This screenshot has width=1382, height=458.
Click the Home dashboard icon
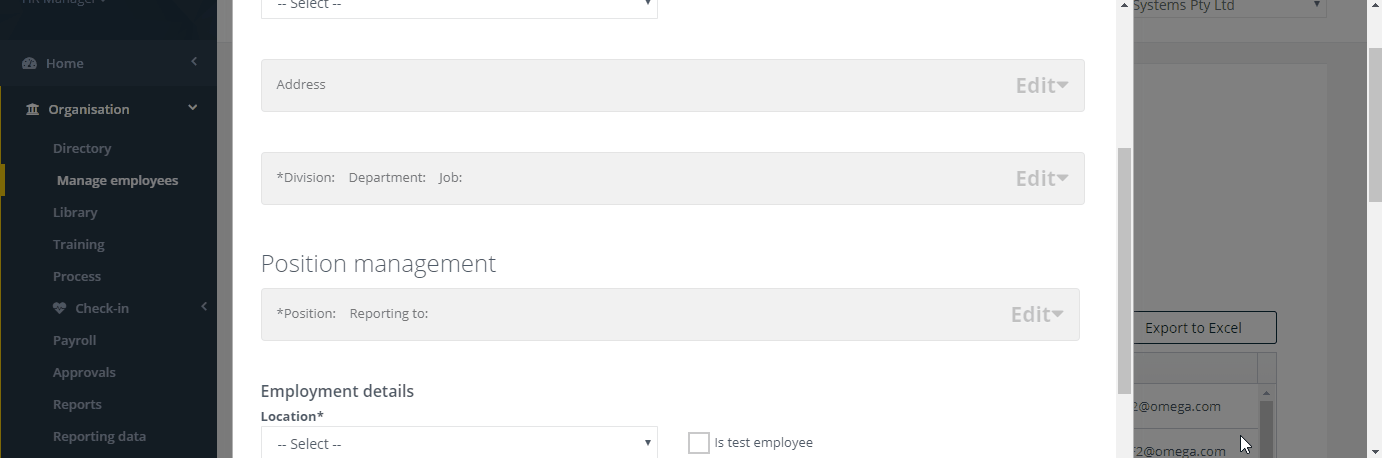click(x=29, y=63)
